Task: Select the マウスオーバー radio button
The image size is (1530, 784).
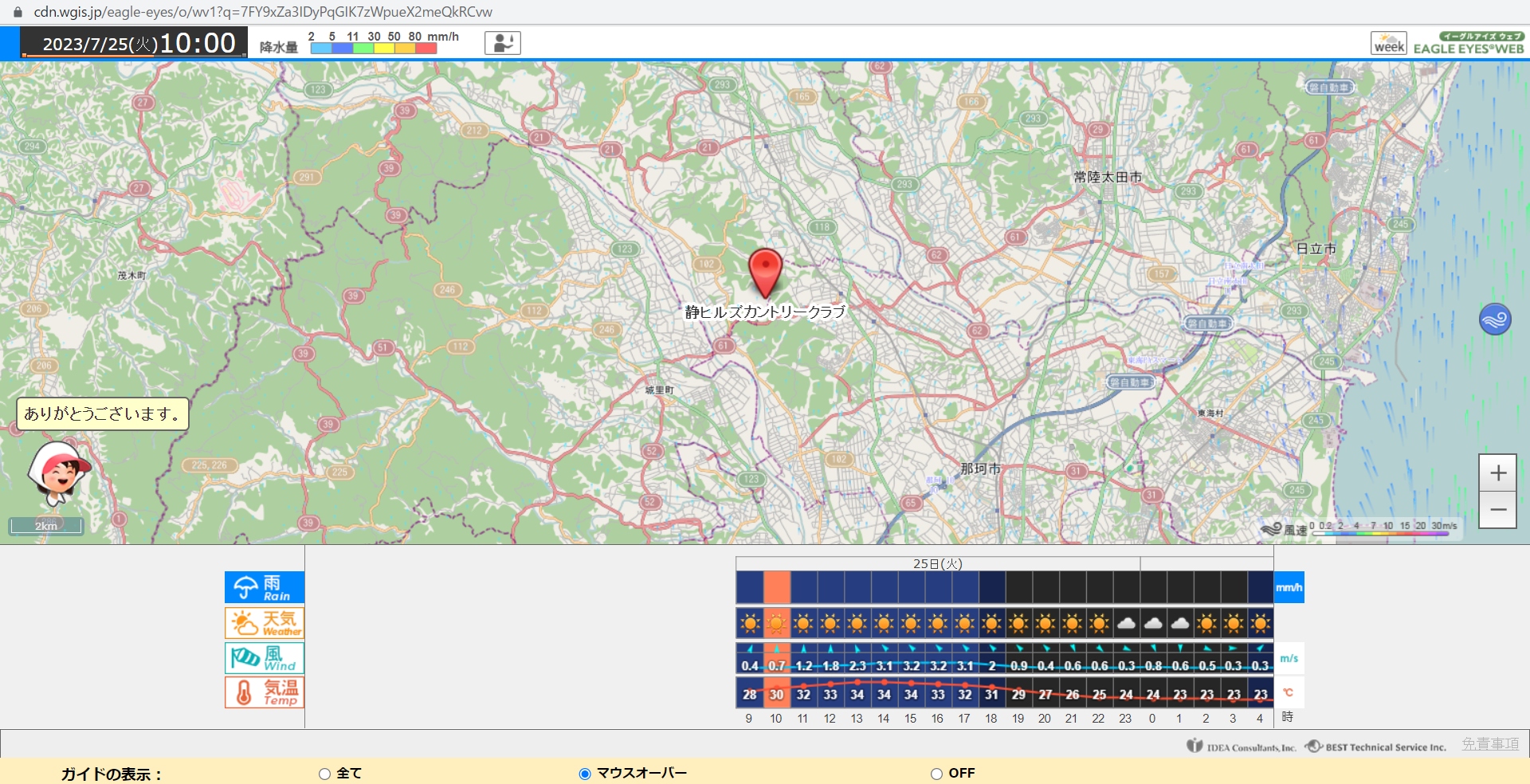Action: tap(585, 774)
